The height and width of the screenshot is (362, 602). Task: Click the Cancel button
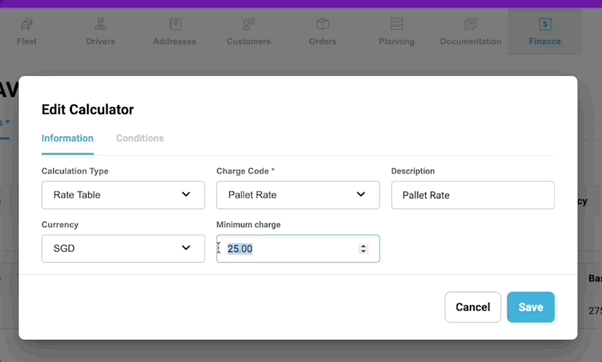473,307
